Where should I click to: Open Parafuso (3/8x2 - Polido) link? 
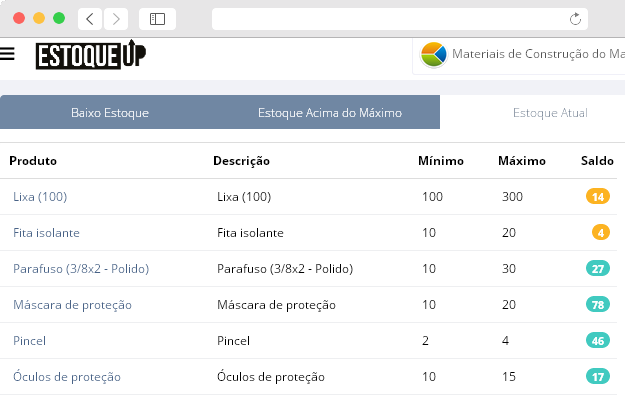[x=81, y=269]
